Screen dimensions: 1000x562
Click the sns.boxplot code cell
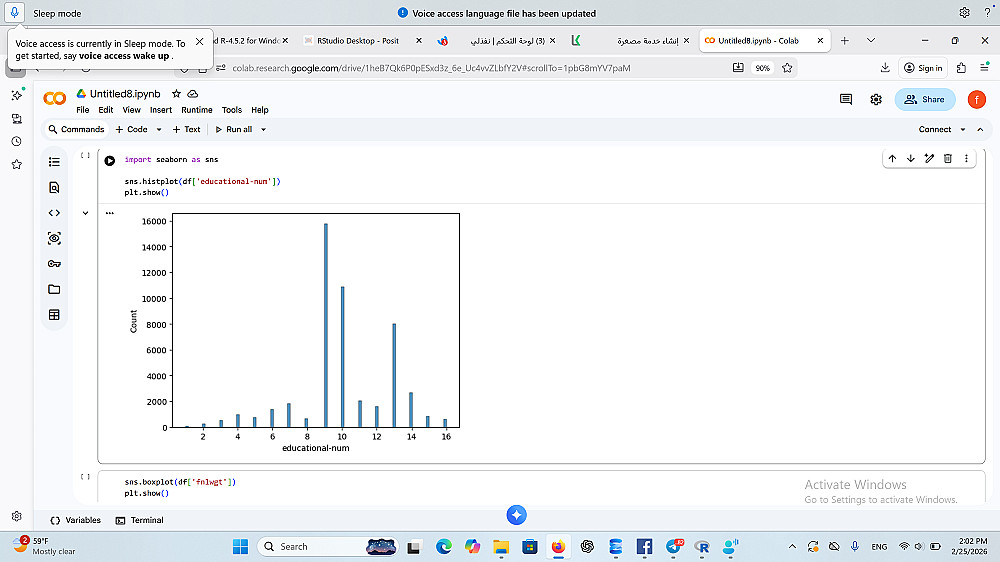click(x=541, y=487)
